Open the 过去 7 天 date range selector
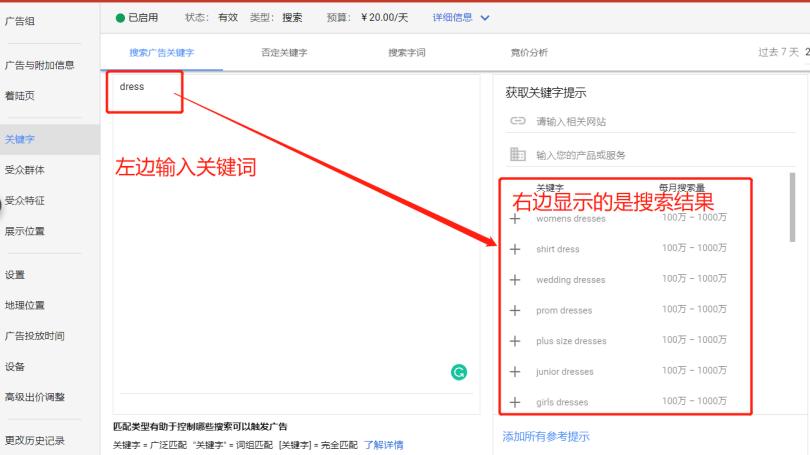 pyautogui.click(x=778, y=52)
